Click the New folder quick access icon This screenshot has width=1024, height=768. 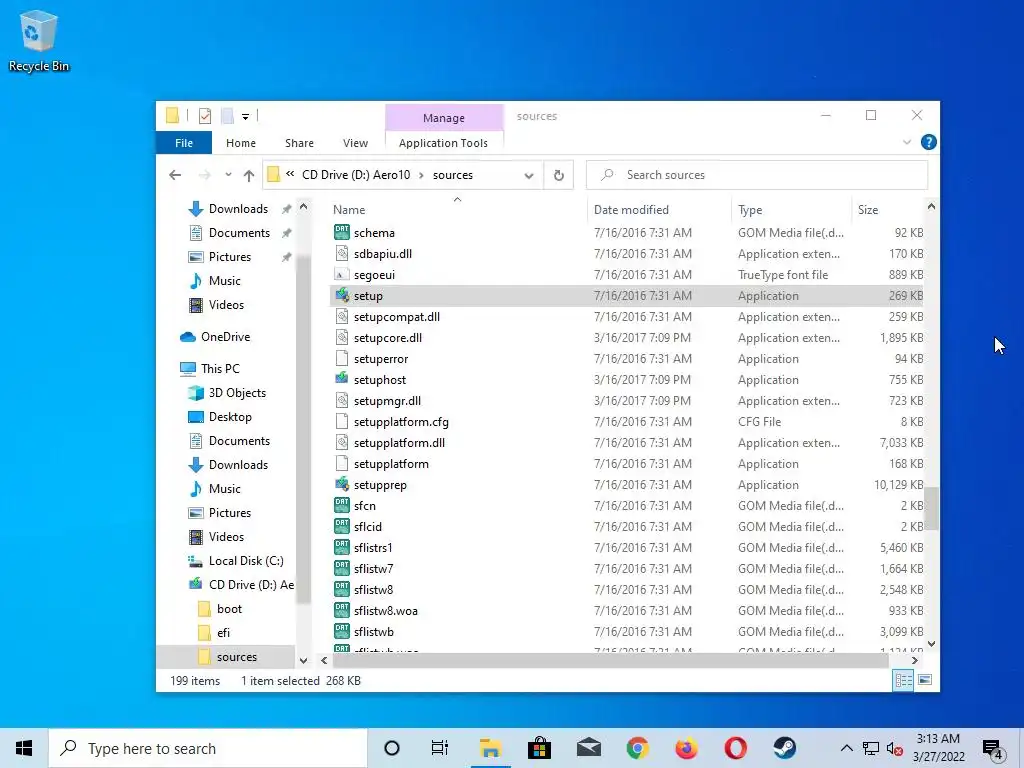(227, 116)
